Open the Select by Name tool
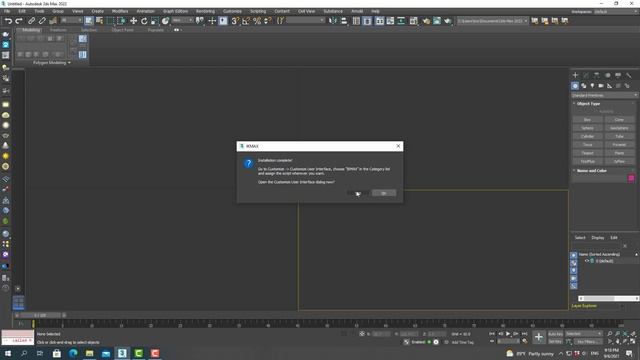The height and width of the screenshot is (360, 640). point(99,21)
